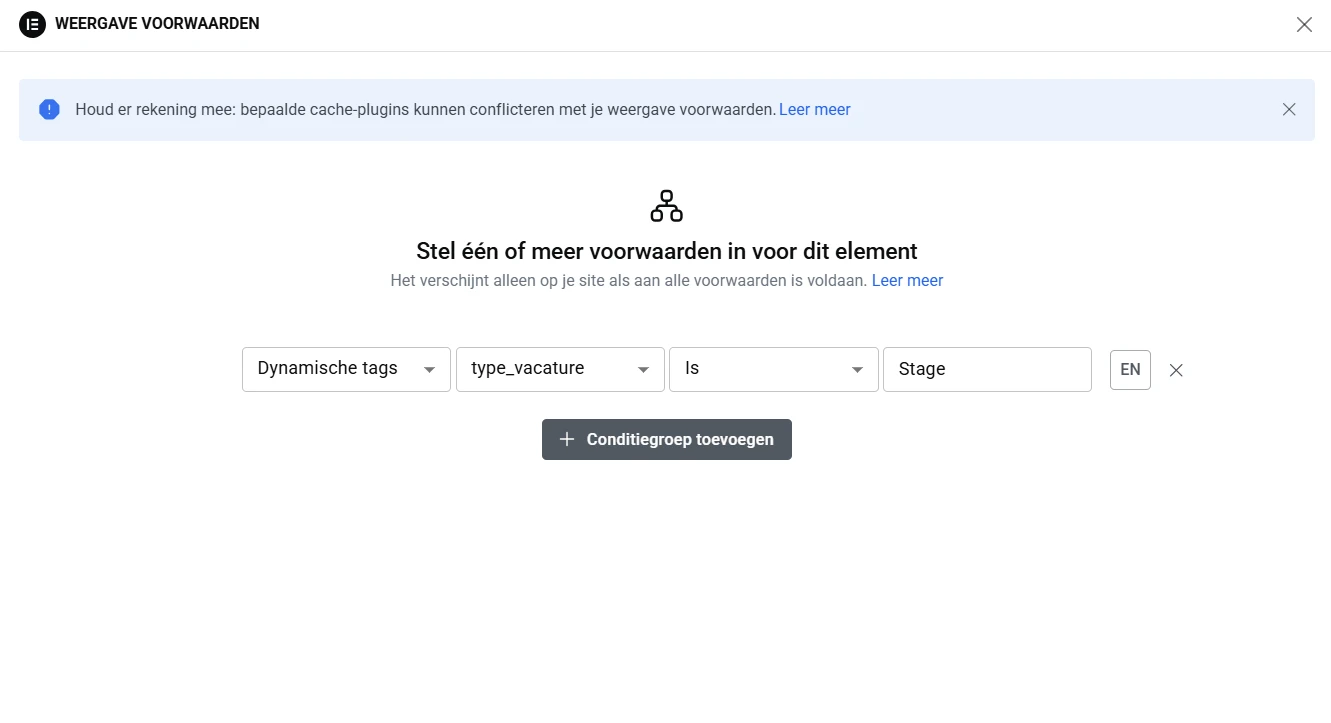The width and height of the screenshot is (1331, 723).
Task: Close the Weergave Voorwaarden dialog
Action: pyautogui.click(x=1304, y=25)
